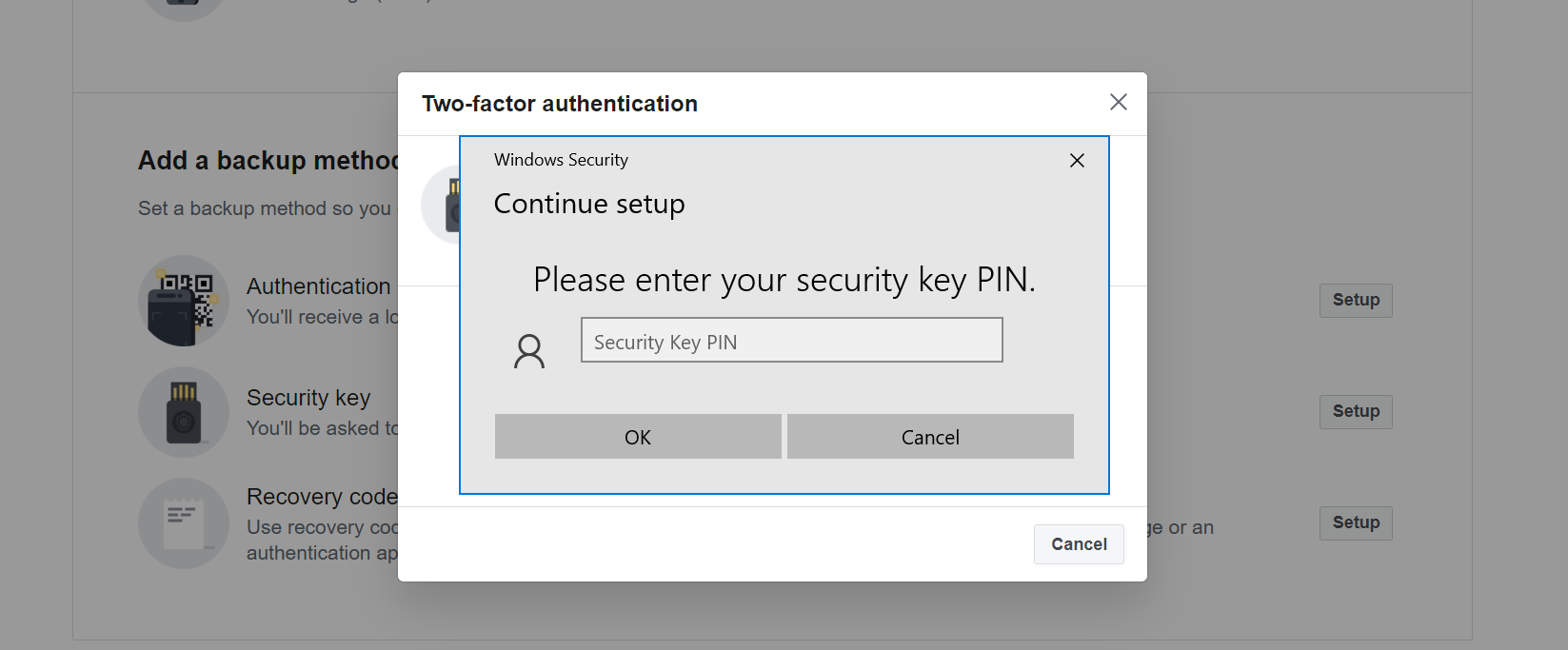Screen dimensions: 1568x650
Task: Close the Two-factor authentication modal
Action: (1119, 102)
